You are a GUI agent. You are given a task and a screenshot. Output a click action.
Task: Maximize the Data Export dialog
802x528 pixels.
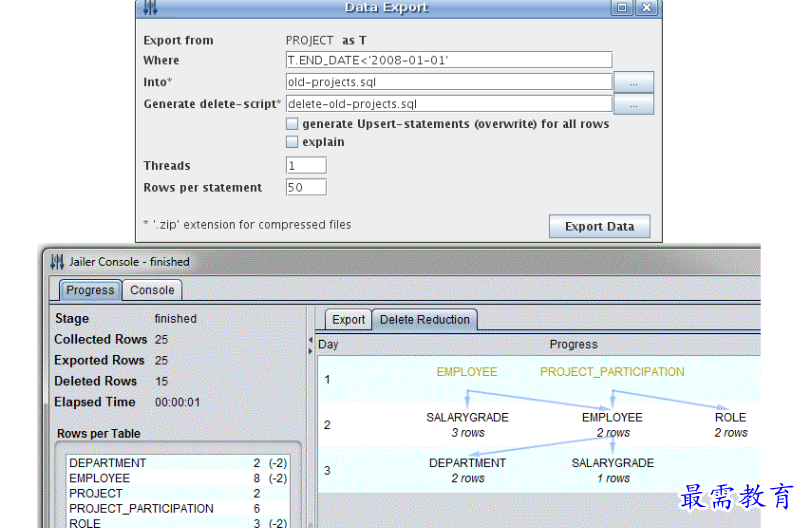[621, 7]
